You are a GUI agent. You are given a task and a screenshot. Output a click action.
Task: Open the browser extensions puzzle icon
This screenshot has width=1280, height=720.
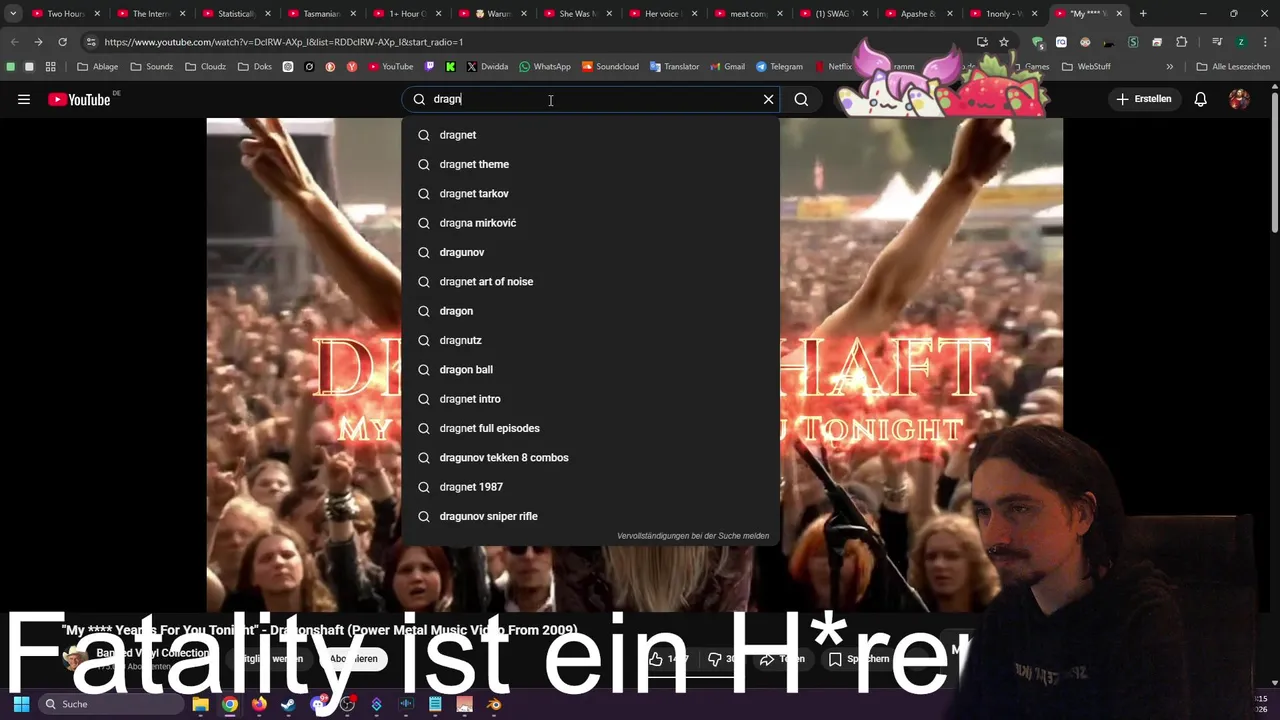(1182, 42)
